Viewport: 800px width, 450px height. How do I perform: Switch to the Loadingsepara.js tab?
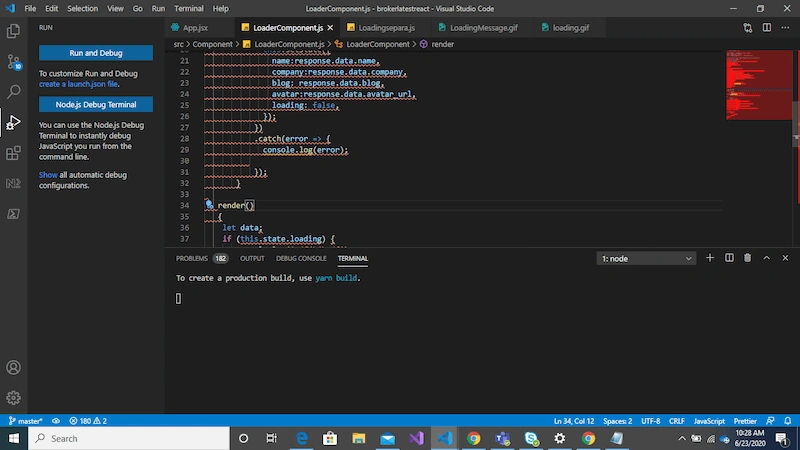(381, 28)
